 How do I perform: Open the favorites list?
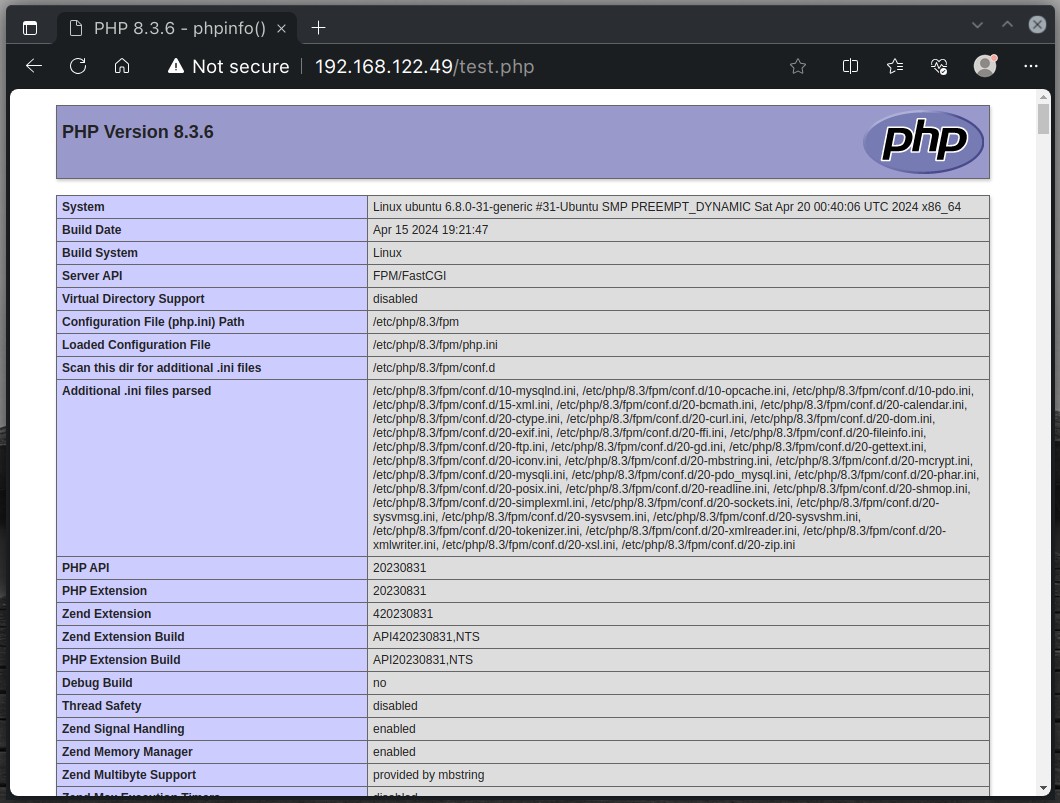pos(894,66)
